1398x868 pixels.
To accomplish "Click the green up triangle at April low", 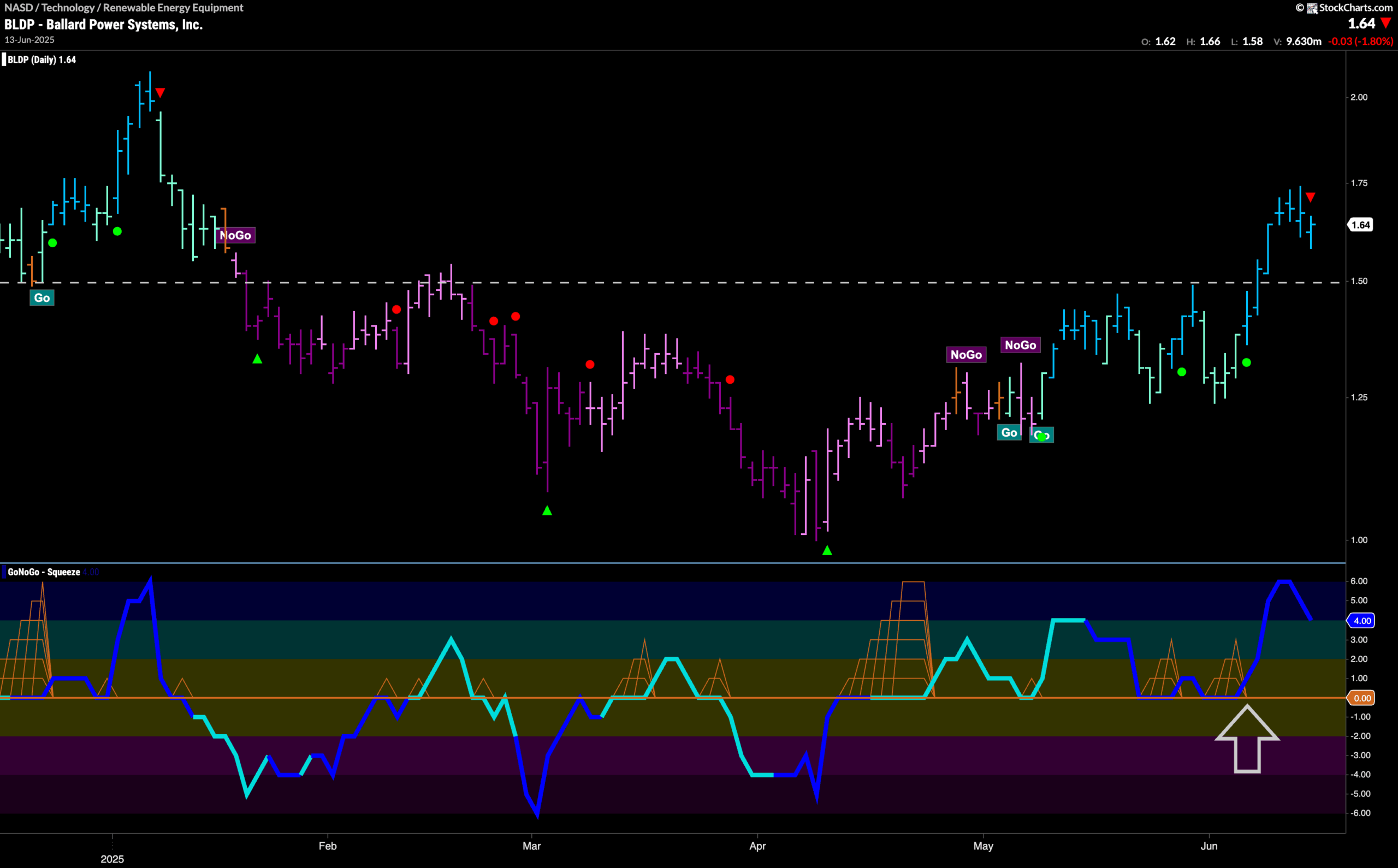I will click(827, 550).
